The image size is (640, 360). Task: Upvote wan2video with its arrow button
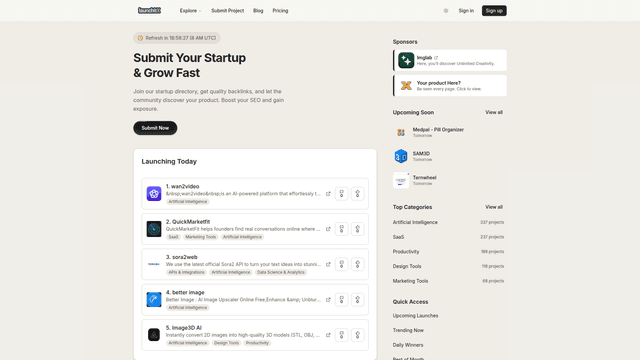pyautogui.click(x=358, y=194)
